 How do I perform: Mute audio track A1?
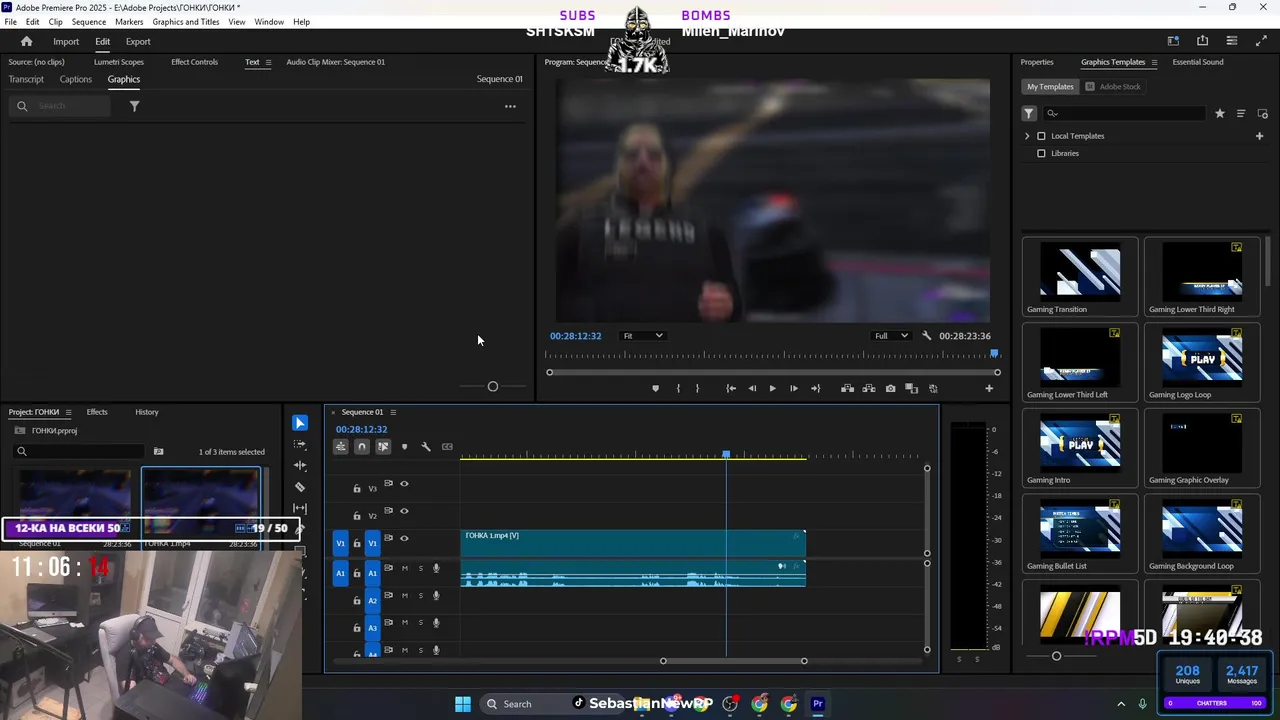(x=405, y=568)
